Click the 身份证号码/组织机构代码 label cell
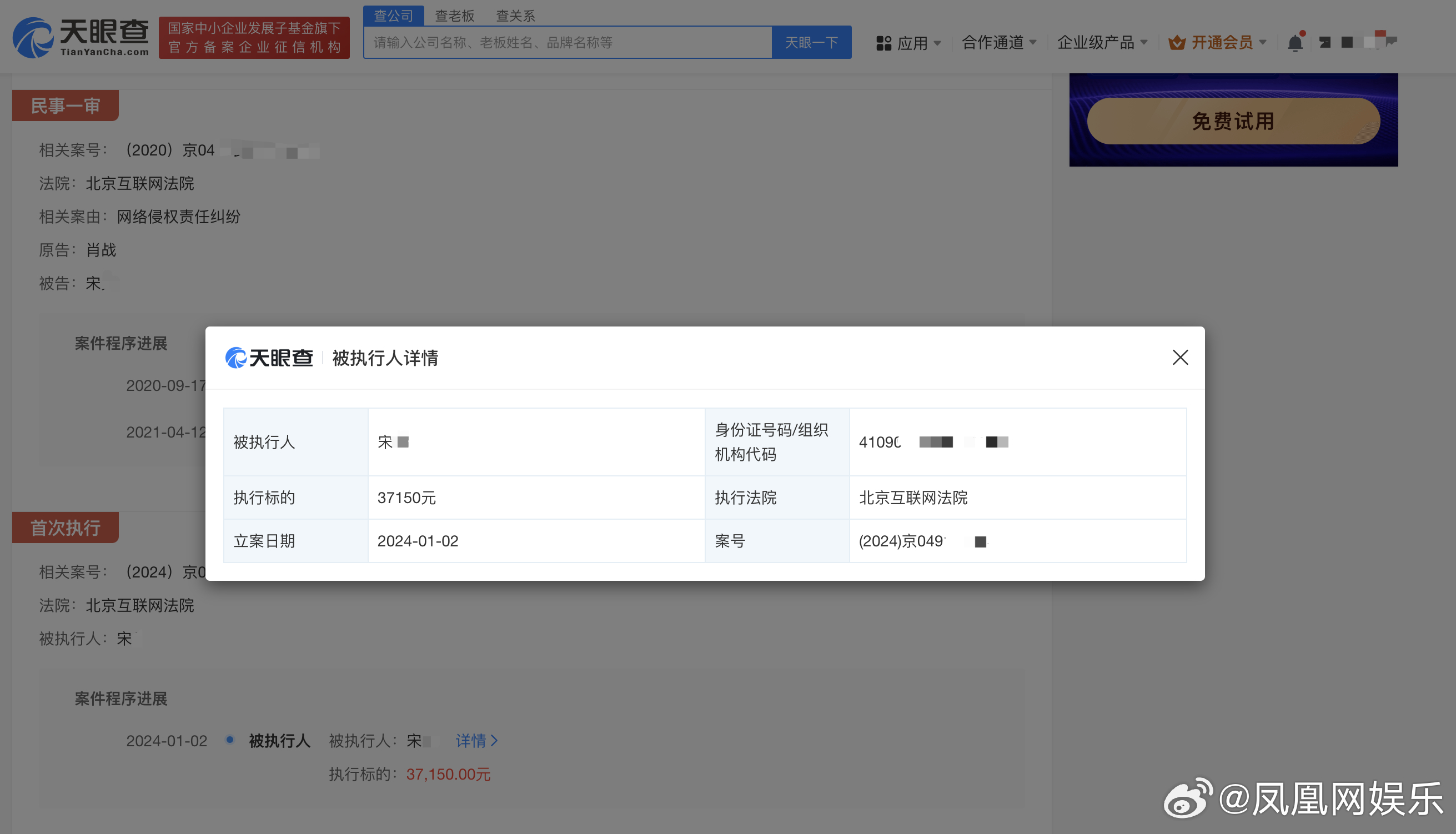This screenshot has height=834, width=1456. tap(777, 441)
